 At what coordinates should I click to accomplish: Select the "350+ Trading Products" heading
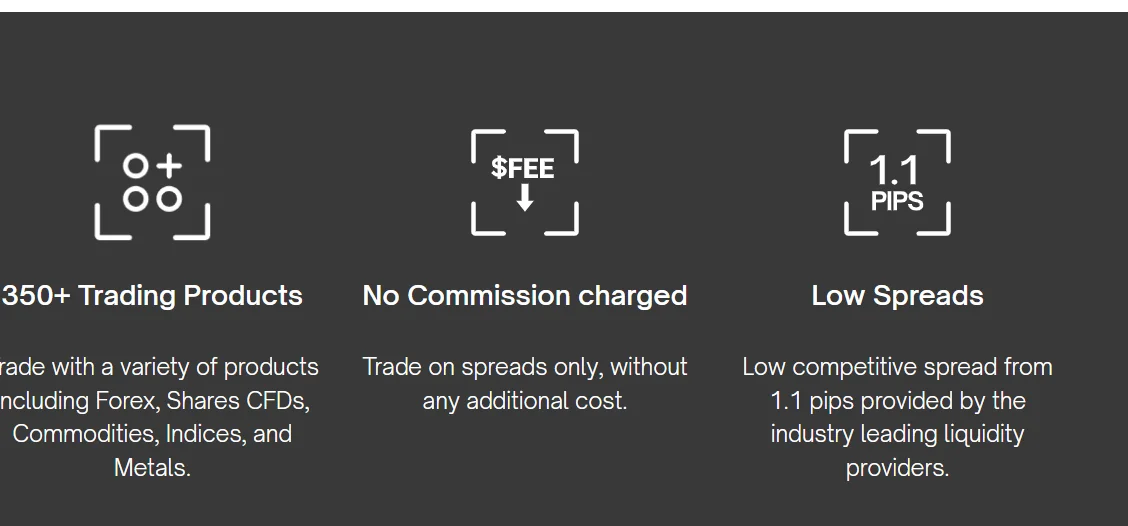tap(152, 296)
